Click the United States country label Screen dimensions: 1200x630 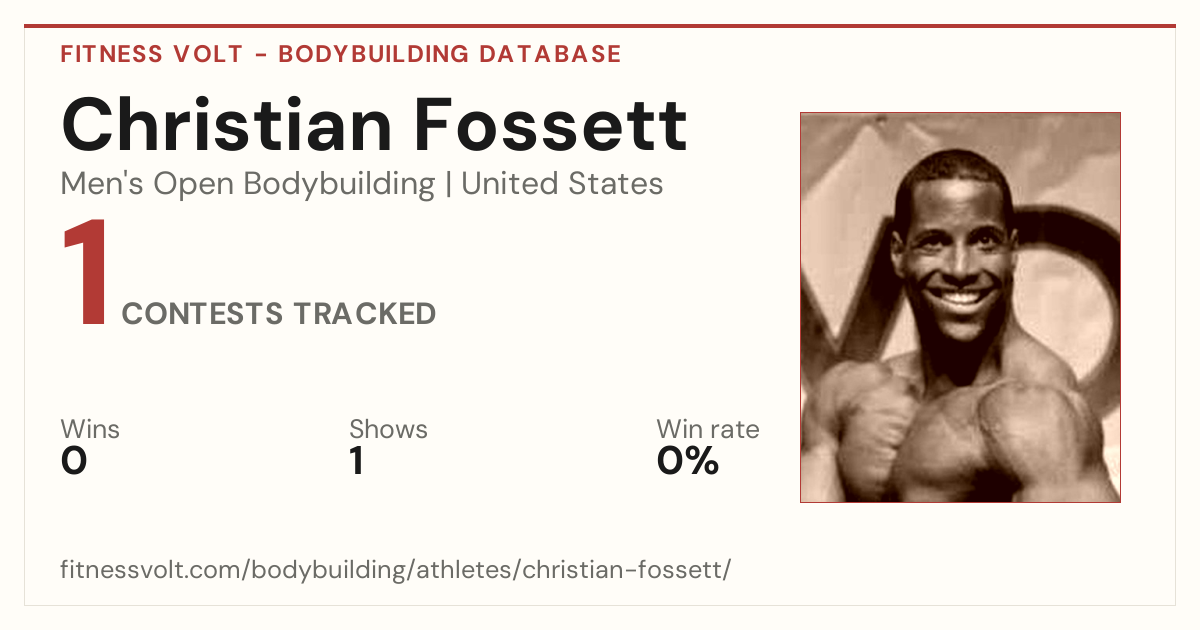click(562, 184)
